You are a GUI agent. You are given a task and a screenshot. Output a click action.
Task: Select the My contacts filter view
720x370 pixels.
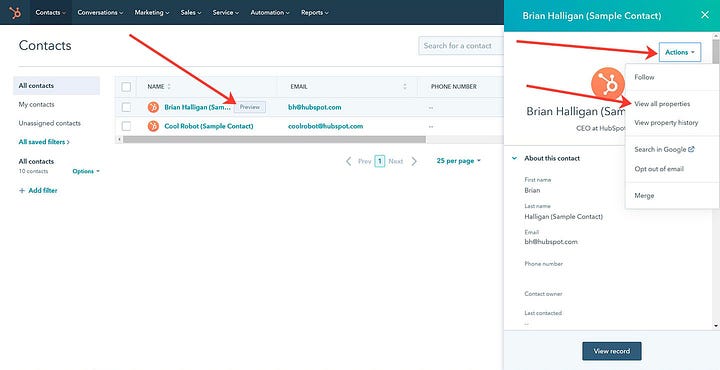(36, 104)
